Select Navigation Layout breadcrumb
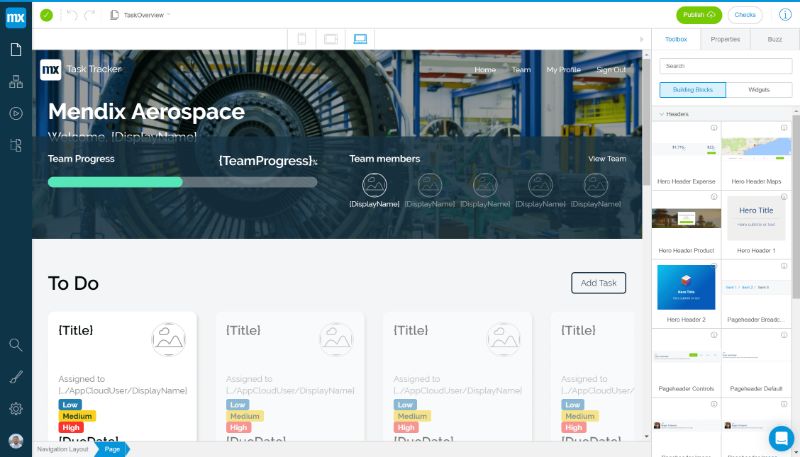This screenshot has height=457, width=800. pyautogui.click(x=63, y=449)
